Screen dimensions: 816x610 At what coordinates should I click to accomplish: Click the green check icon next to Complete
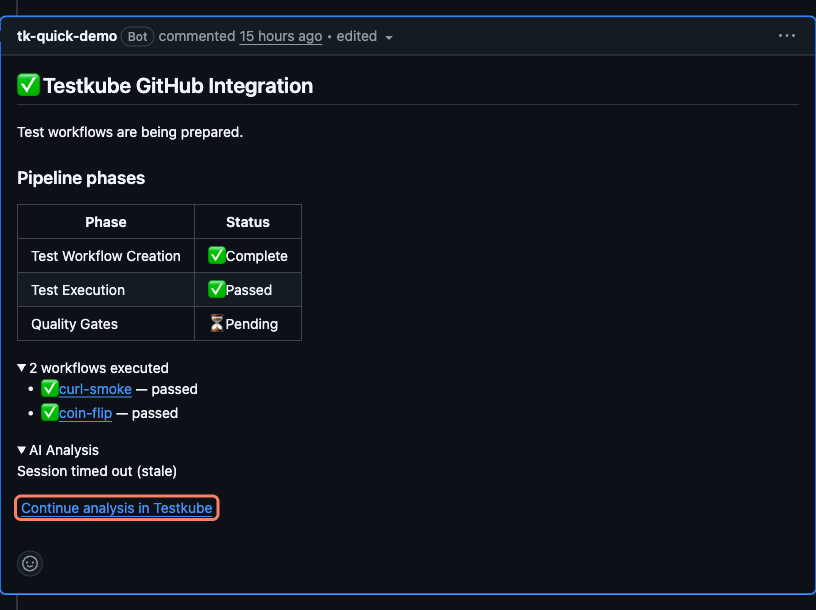click(216, 256)
